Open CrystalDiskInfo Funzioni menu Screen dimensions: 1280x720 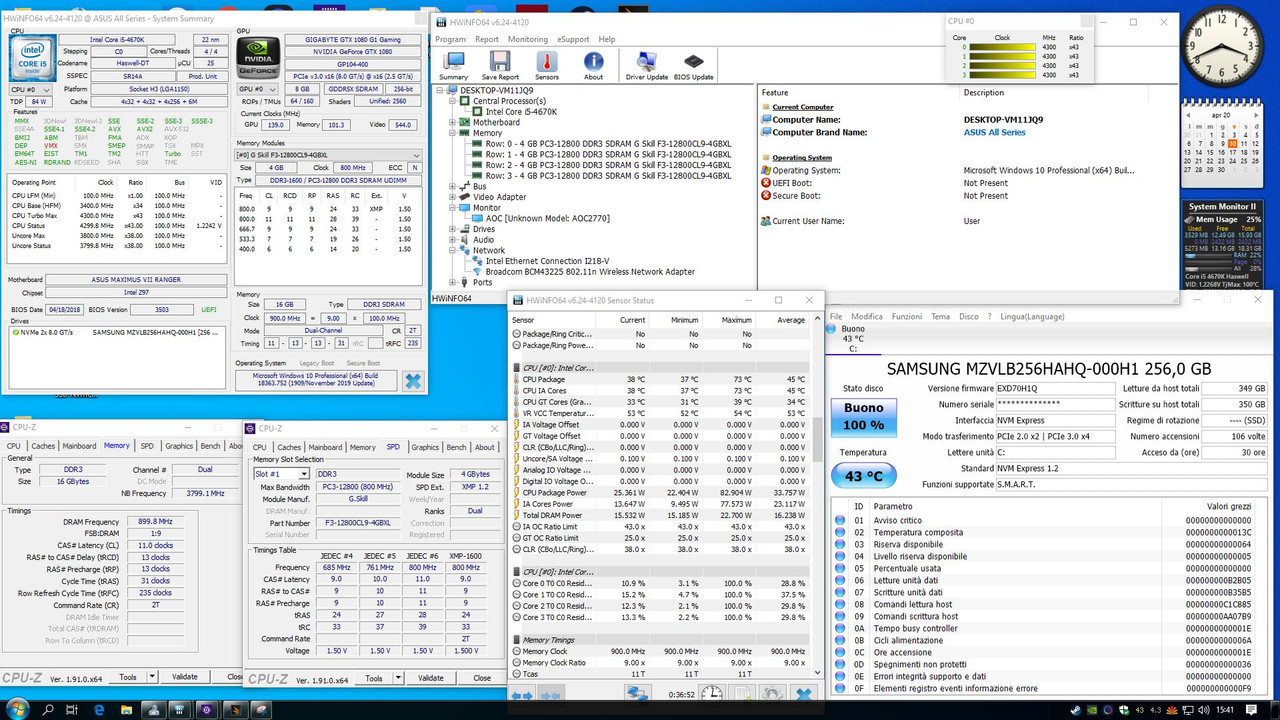pyautogui.click(x=907, y=316)
